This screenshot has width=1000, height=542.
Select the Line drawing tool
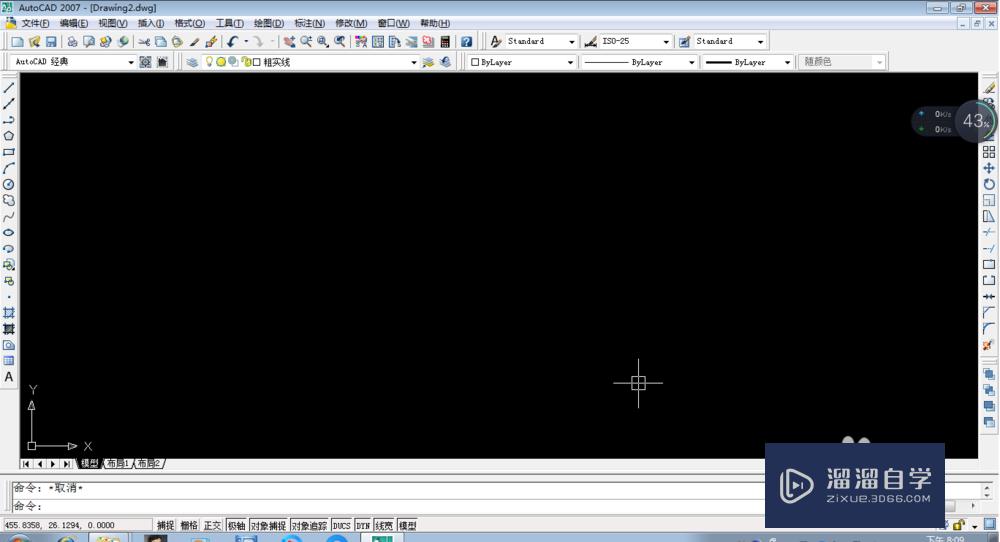coord(9,88)
